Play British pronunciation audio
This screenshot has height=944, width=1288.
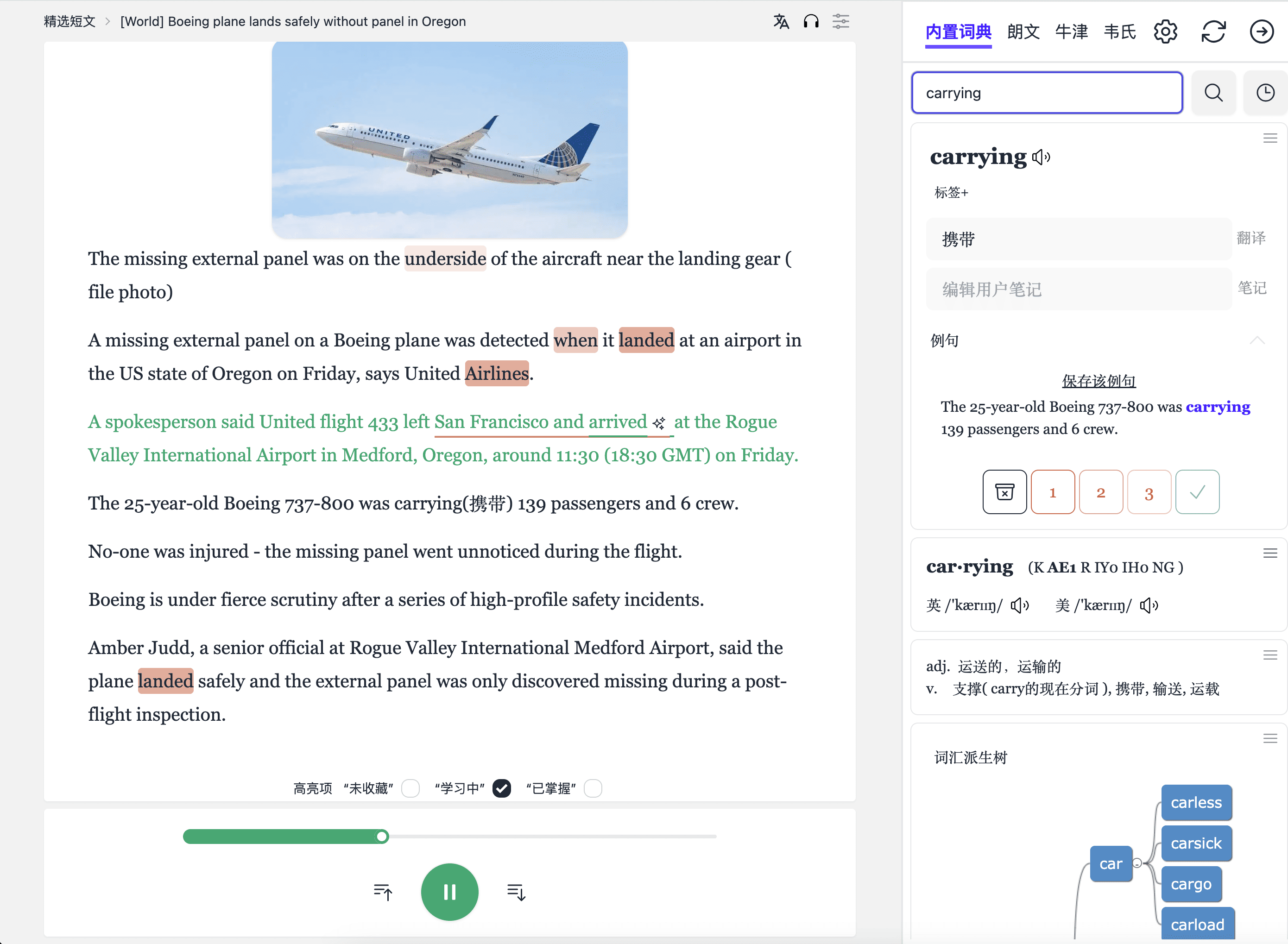coord(1020,605)
